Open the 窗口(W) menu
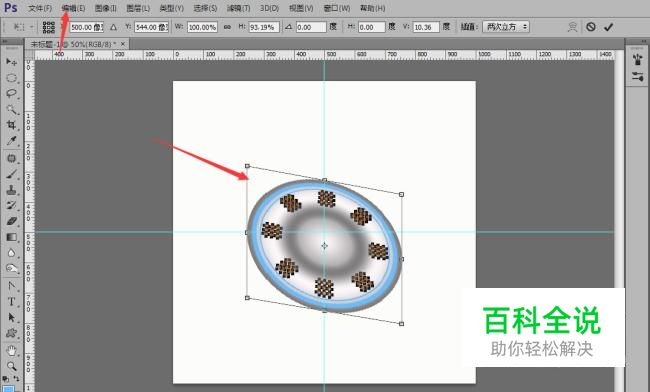 (336, 8)
